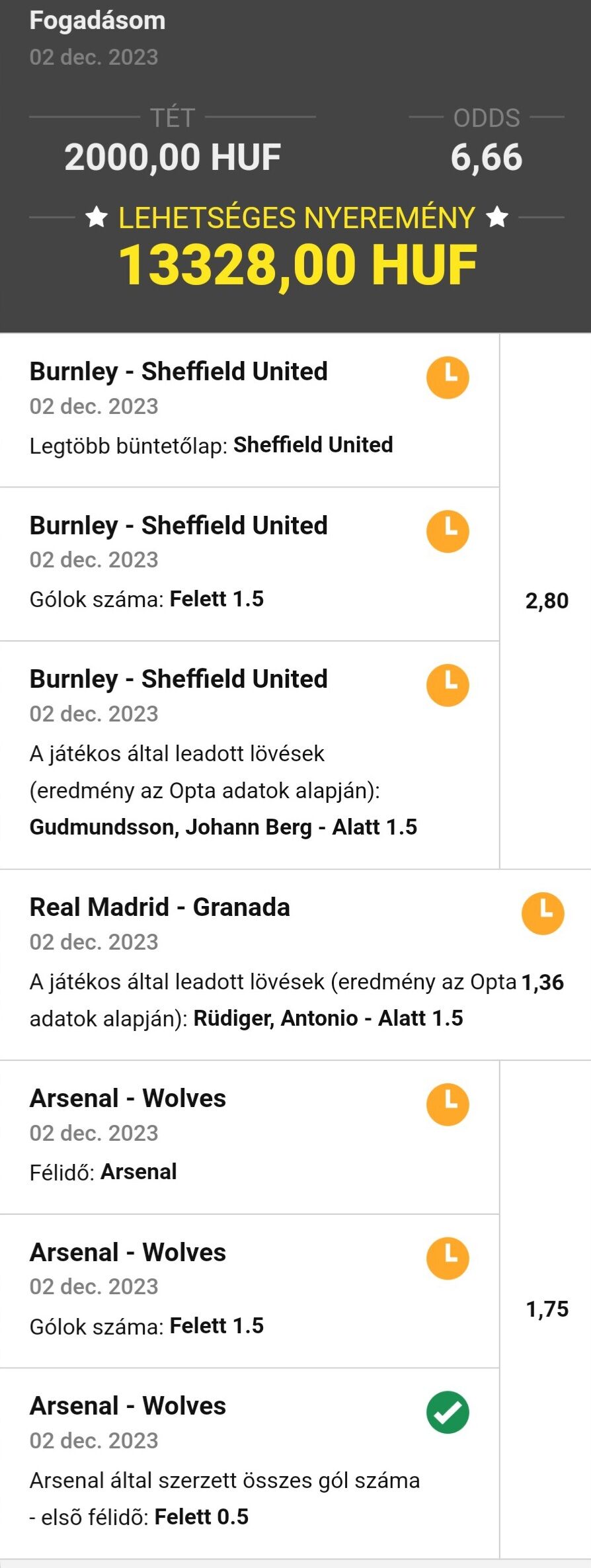Click the star right of LEHETSÉGES NYEREMÉNY
Screen dimensions: 591x1568
[497, 217]
